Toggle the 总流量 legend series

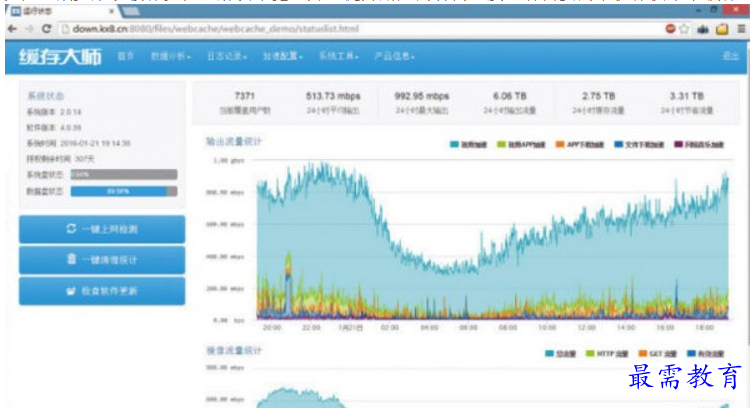pos(561,353)
